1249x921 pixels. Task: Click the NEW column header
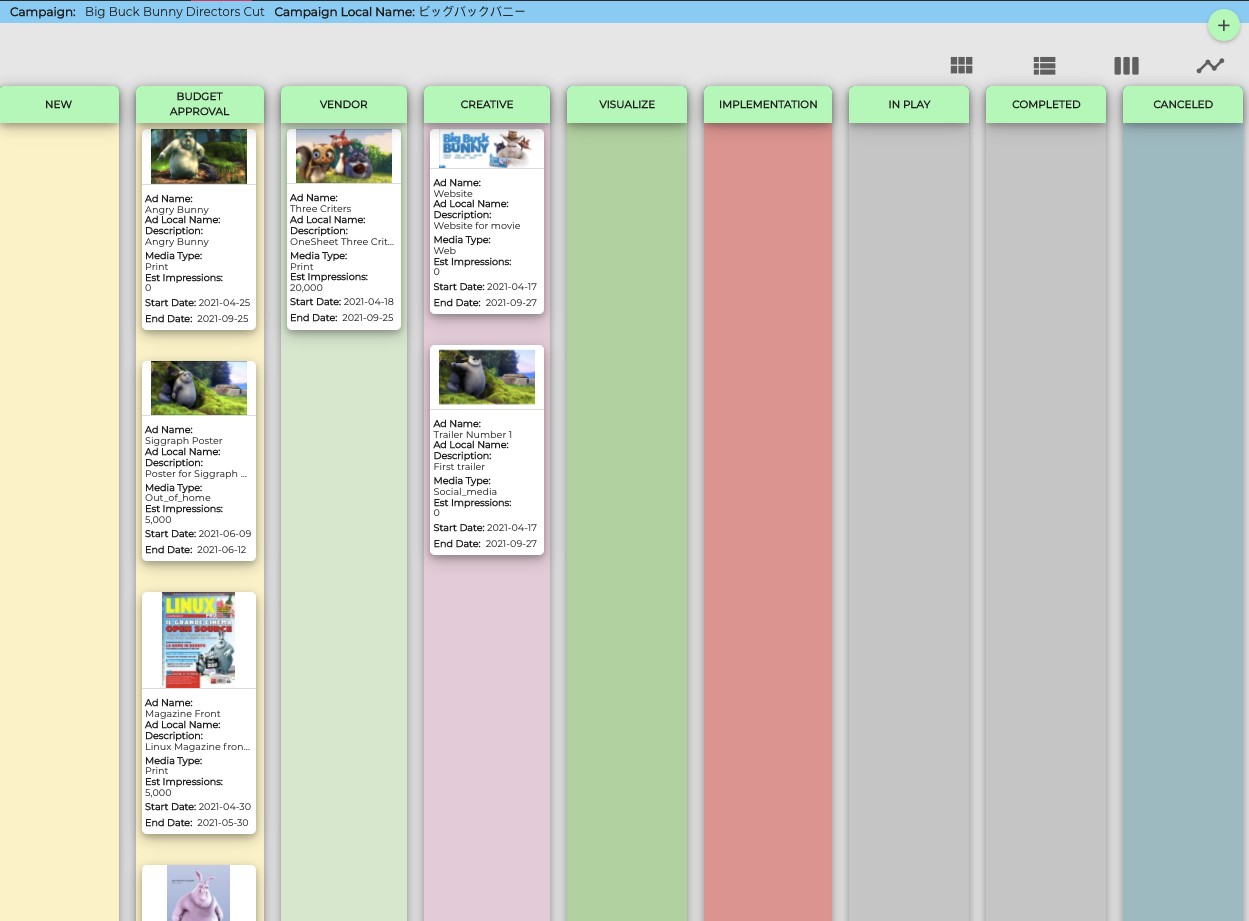tap(59, 104)
